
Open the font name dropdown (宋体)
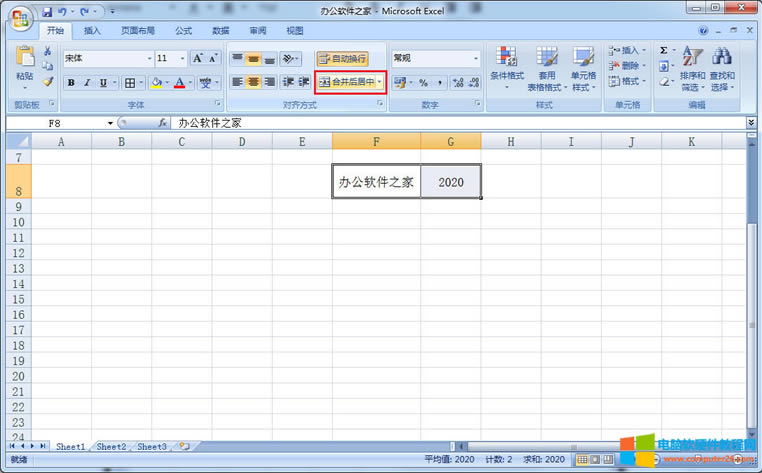(x=150, y=59)
